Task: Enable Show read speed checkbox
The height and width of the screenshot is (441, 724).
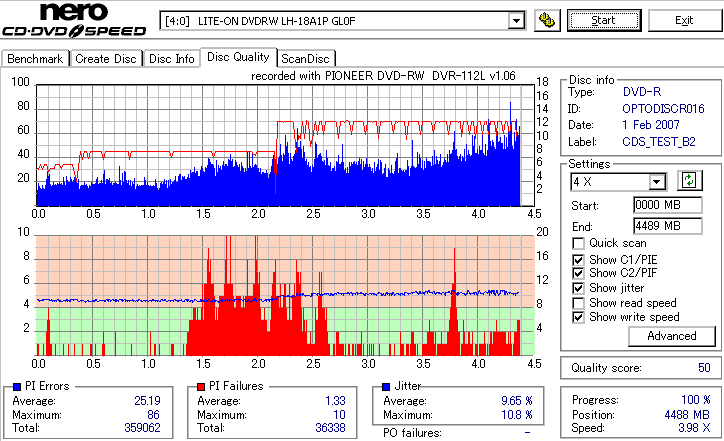Action: coord(578,303)
